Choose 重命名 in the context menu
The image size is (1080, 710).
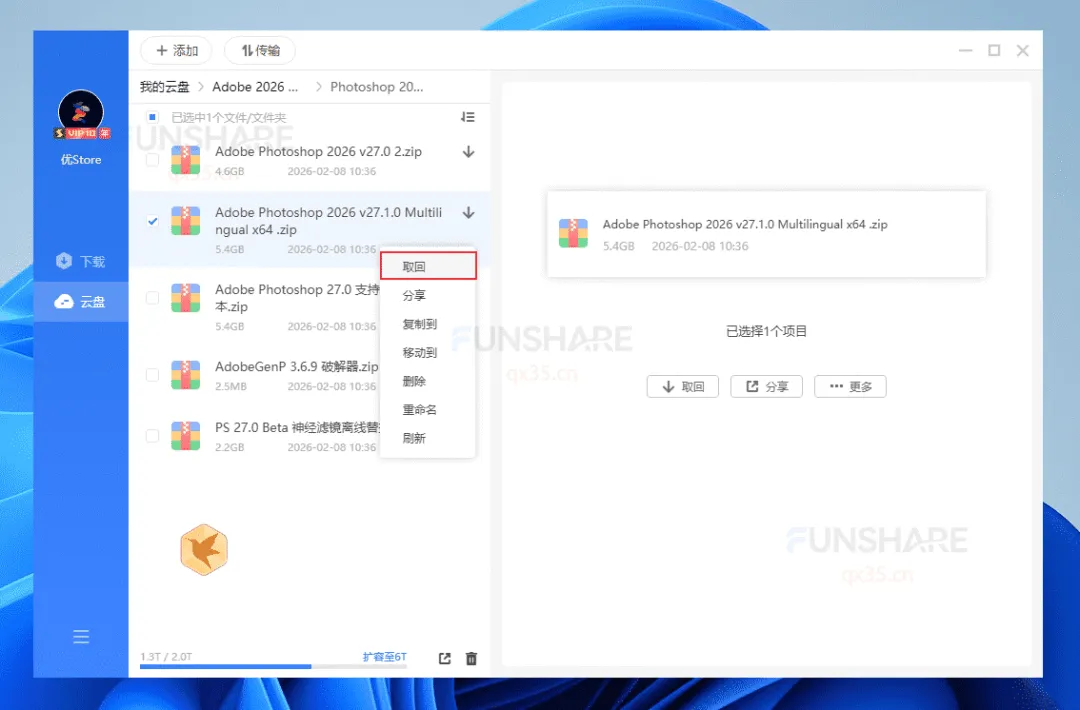(428, 409)
